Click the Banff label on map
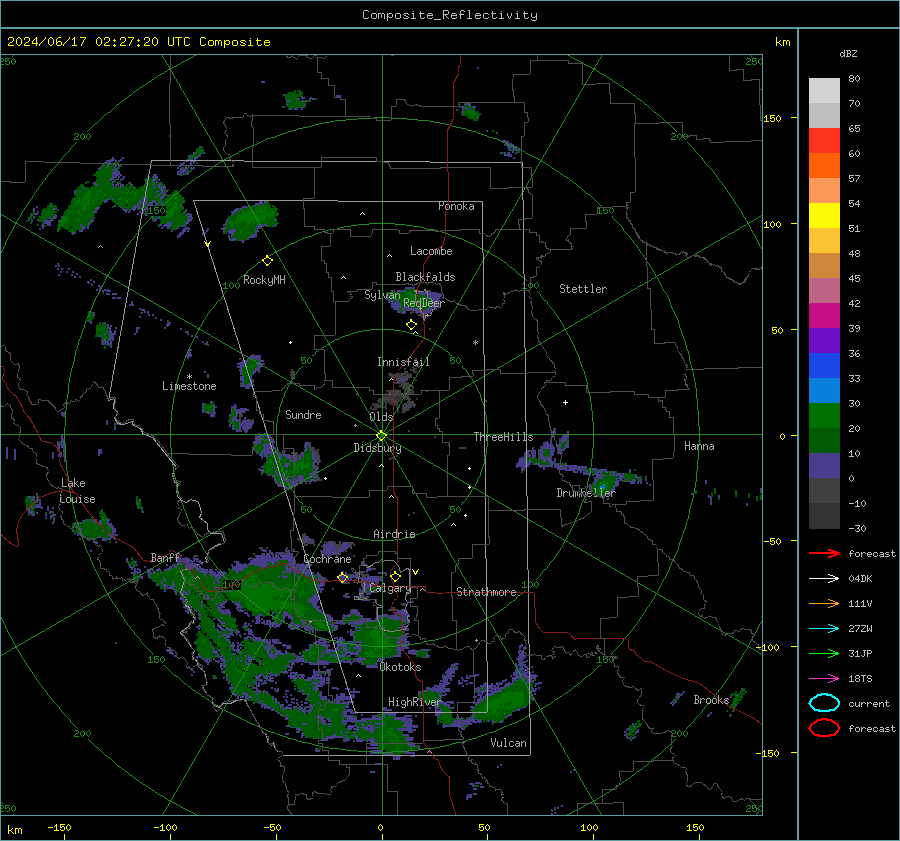 tap(165, 557)
